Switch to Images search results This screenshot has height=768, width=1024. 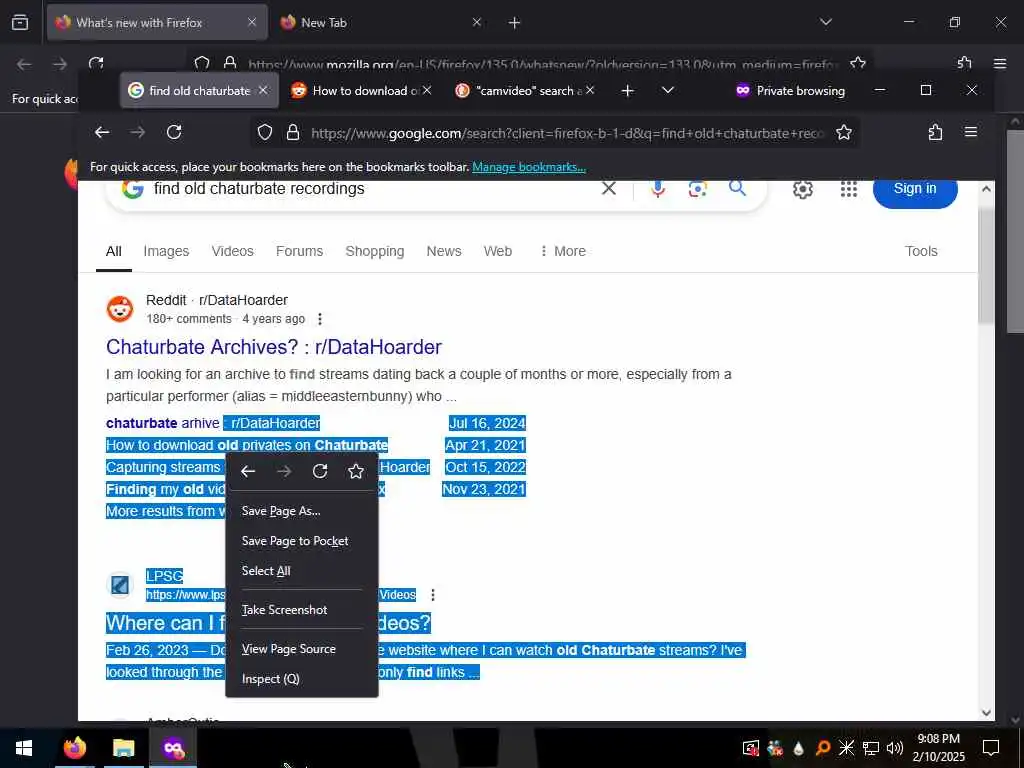(166, 251)
